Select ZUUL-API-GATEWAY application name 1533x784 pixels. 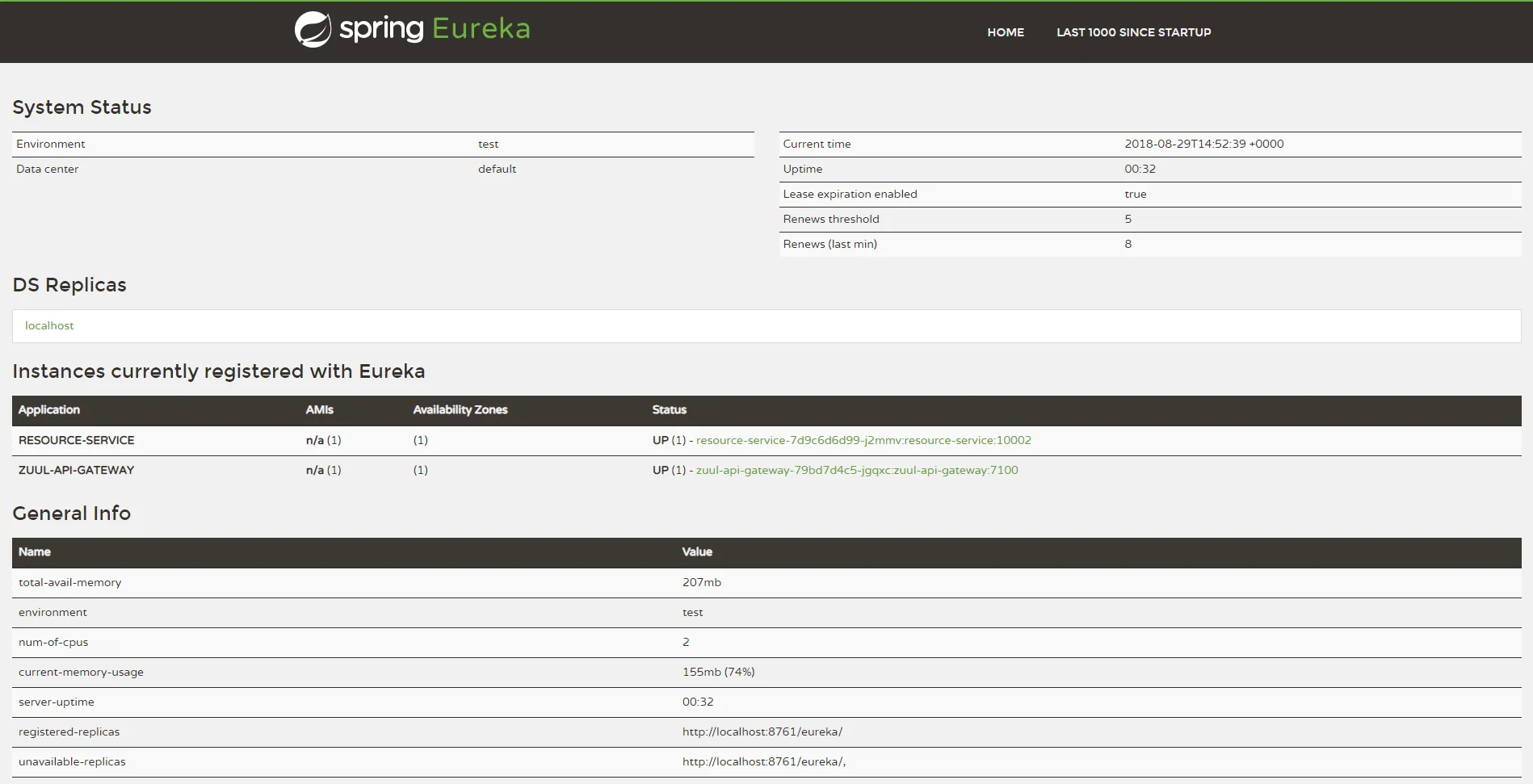77,470
